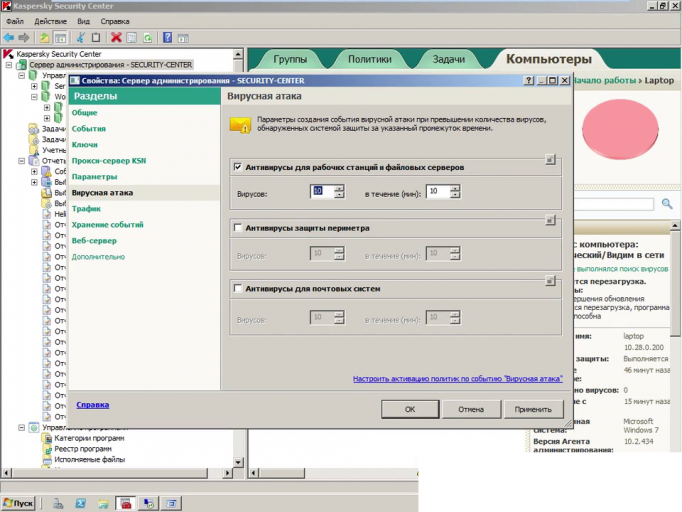682x512 pixels.
Task: Expand the Соб... node under Отчеты
Action: point(34,171)
